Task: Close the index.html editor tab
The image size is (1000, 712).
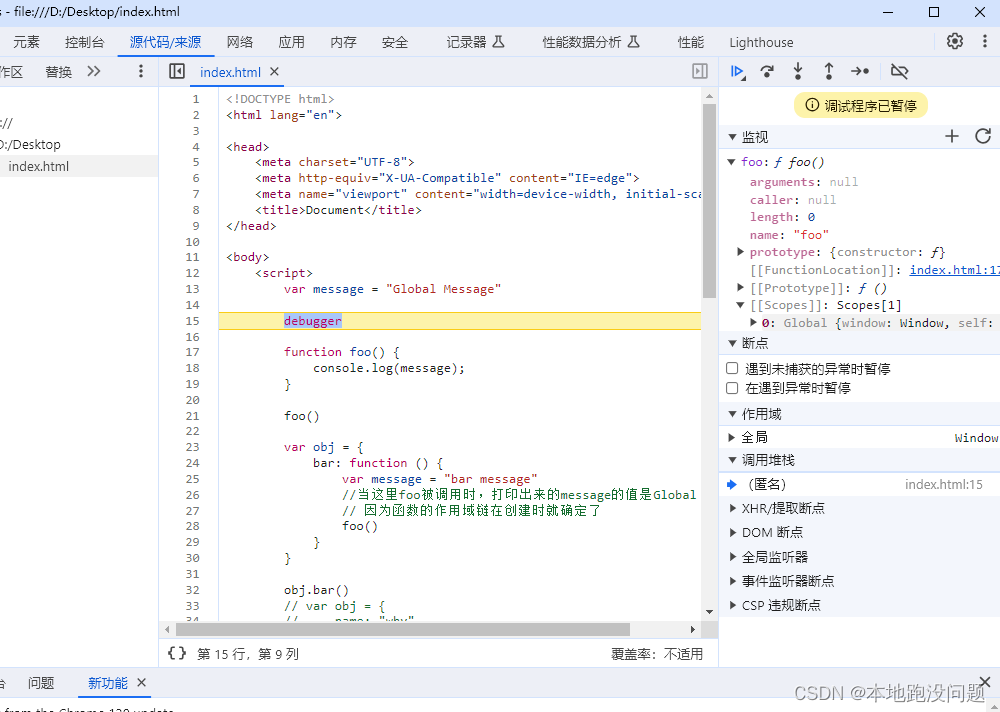Action: [274, 71]
